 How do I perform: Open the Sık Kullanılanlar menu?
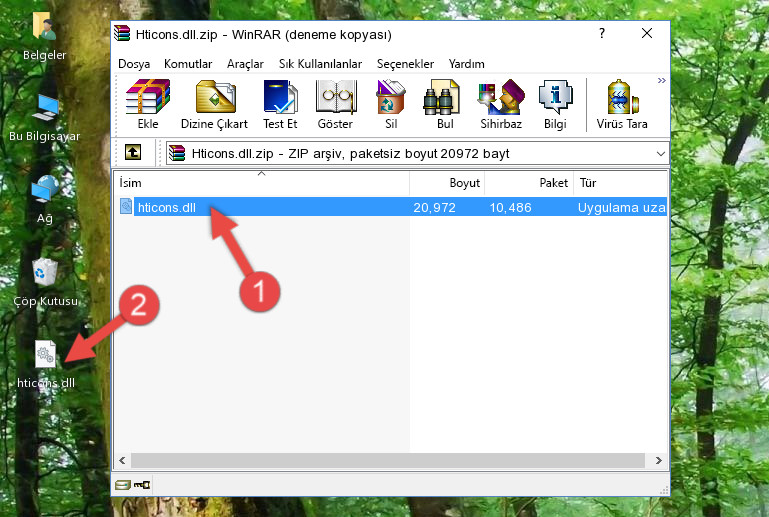tap(320, 64)
